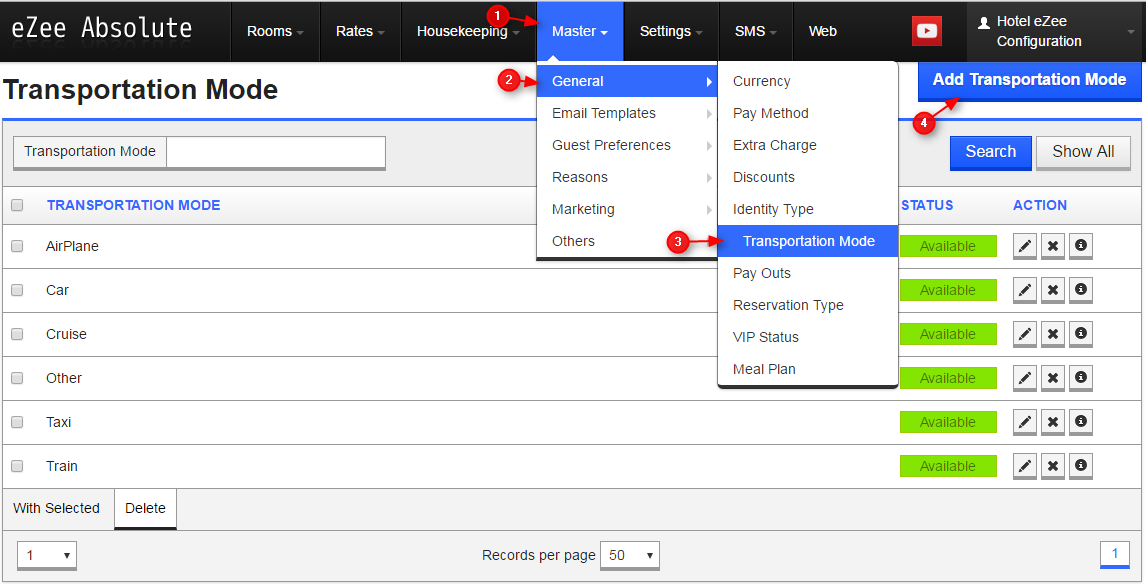
Task: Edit the Taxi transportation mode
Action: click(1025, 422)
